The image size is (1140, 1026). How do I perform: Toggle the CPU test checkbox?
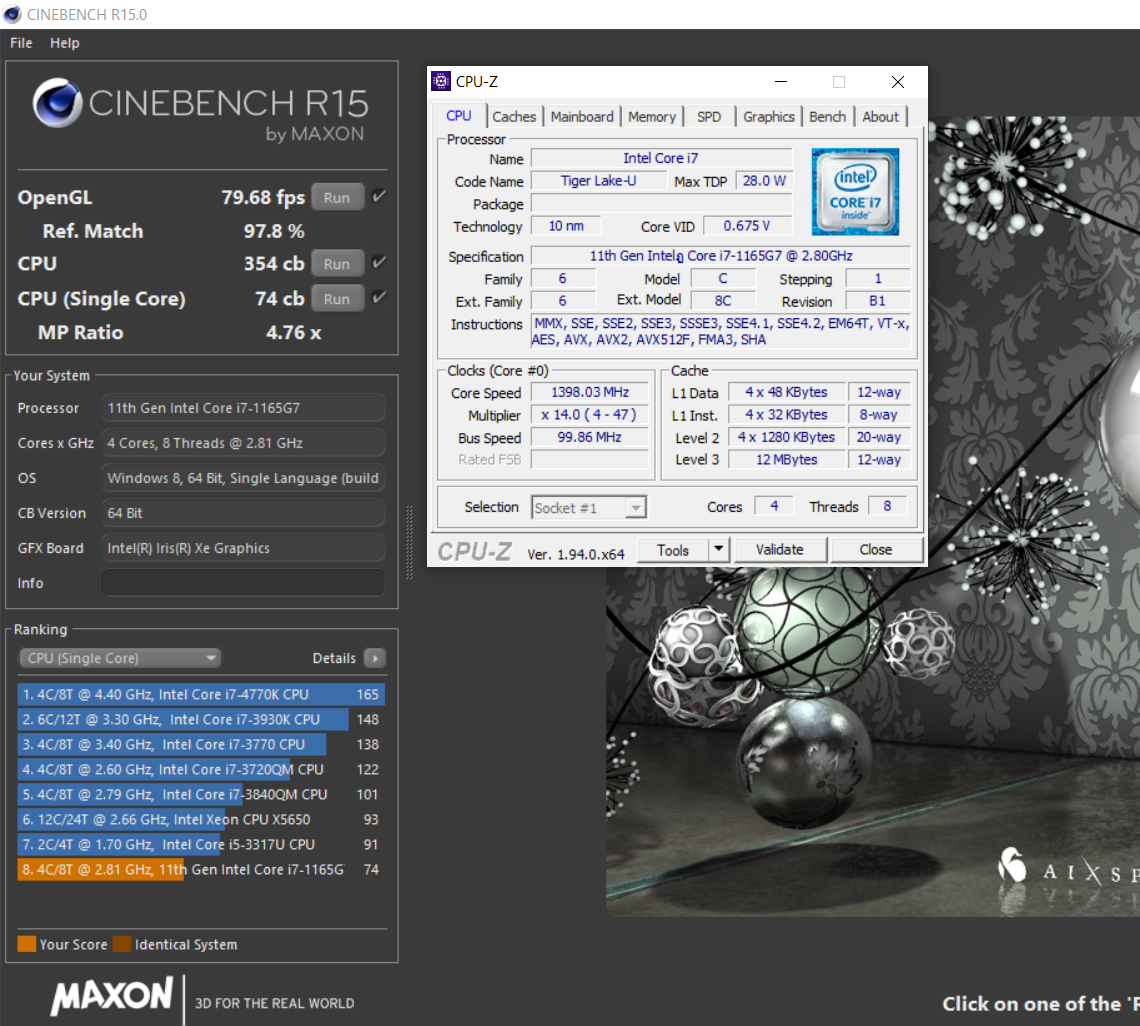coord(379,262)
